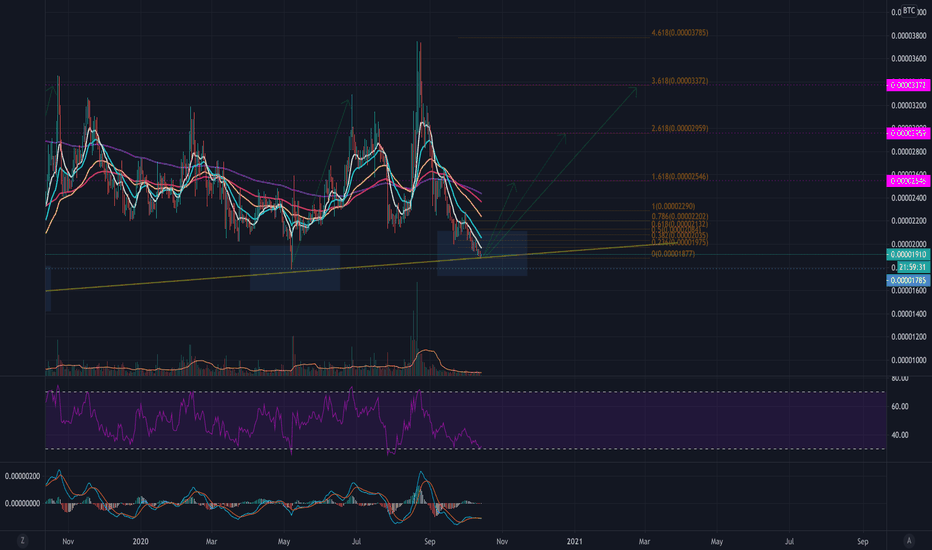Click the MACD 0.00000200 axis value
This screenshot has height=550, width=932.
[23, 476]
